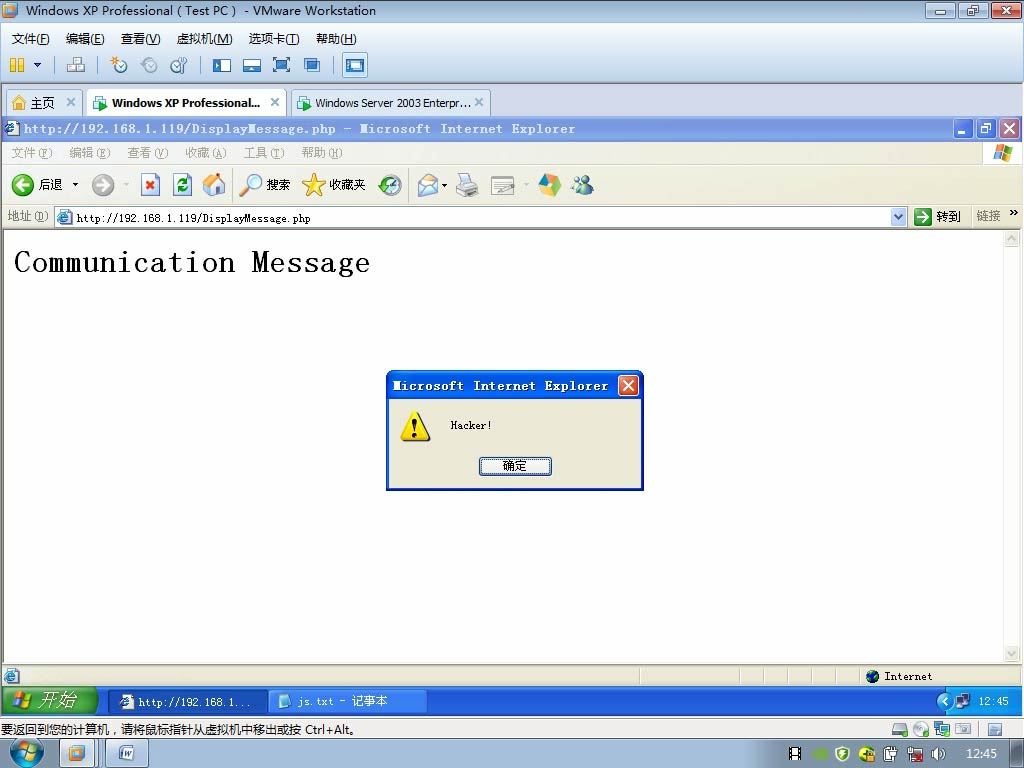Click the IE forward arrow button
1024x768 pixels.
pyautogui.click(x=103, y=185)
